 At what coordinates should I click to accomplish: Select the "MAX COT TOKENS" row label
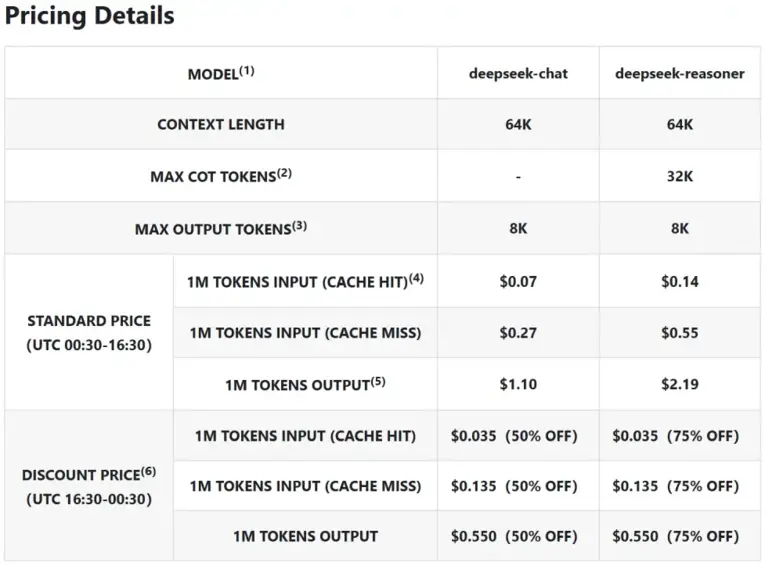click(221, 176)
